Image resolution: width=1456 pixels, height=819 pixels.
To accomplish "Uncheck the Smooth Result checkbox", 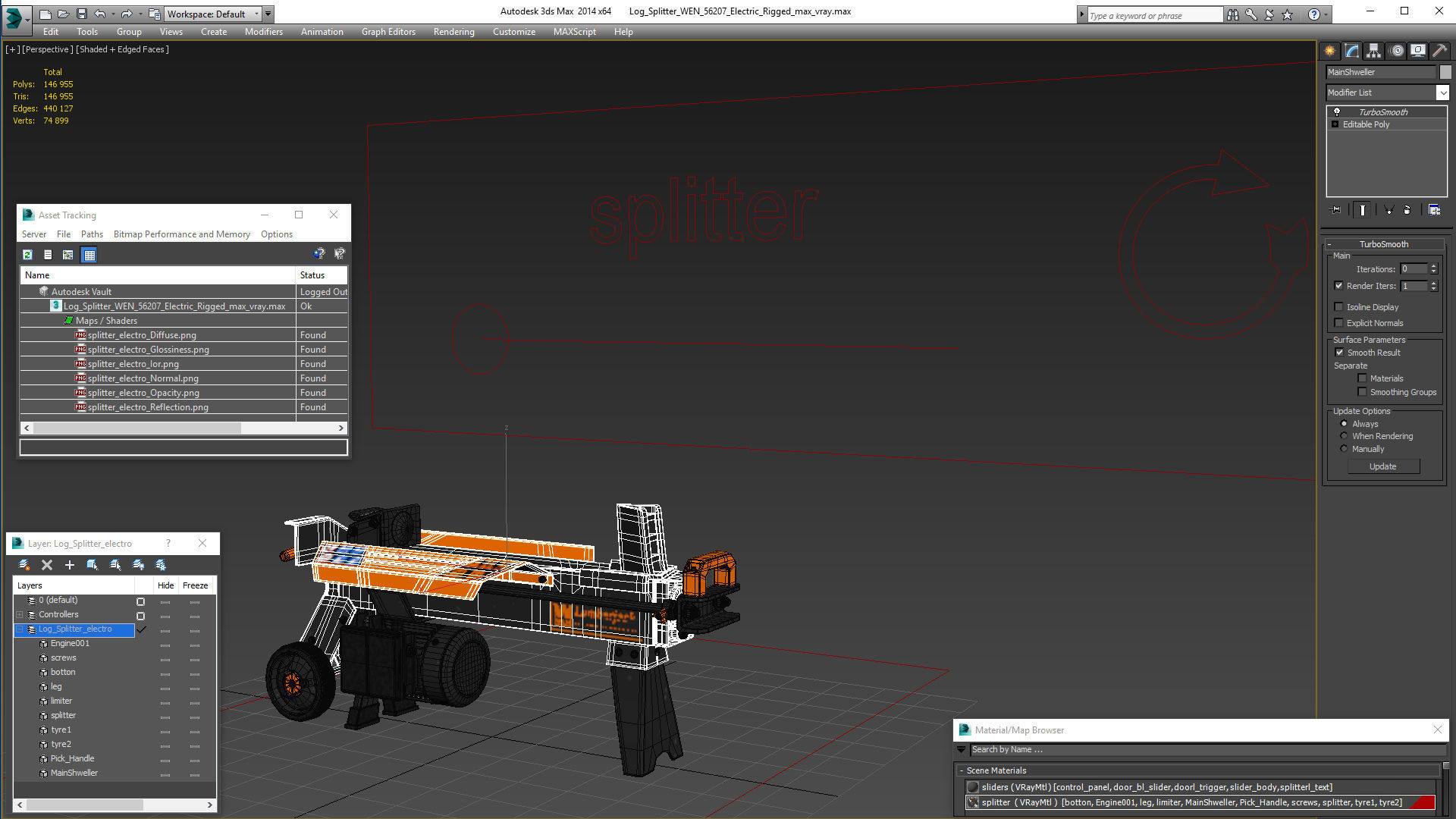I will (1340, 353).
